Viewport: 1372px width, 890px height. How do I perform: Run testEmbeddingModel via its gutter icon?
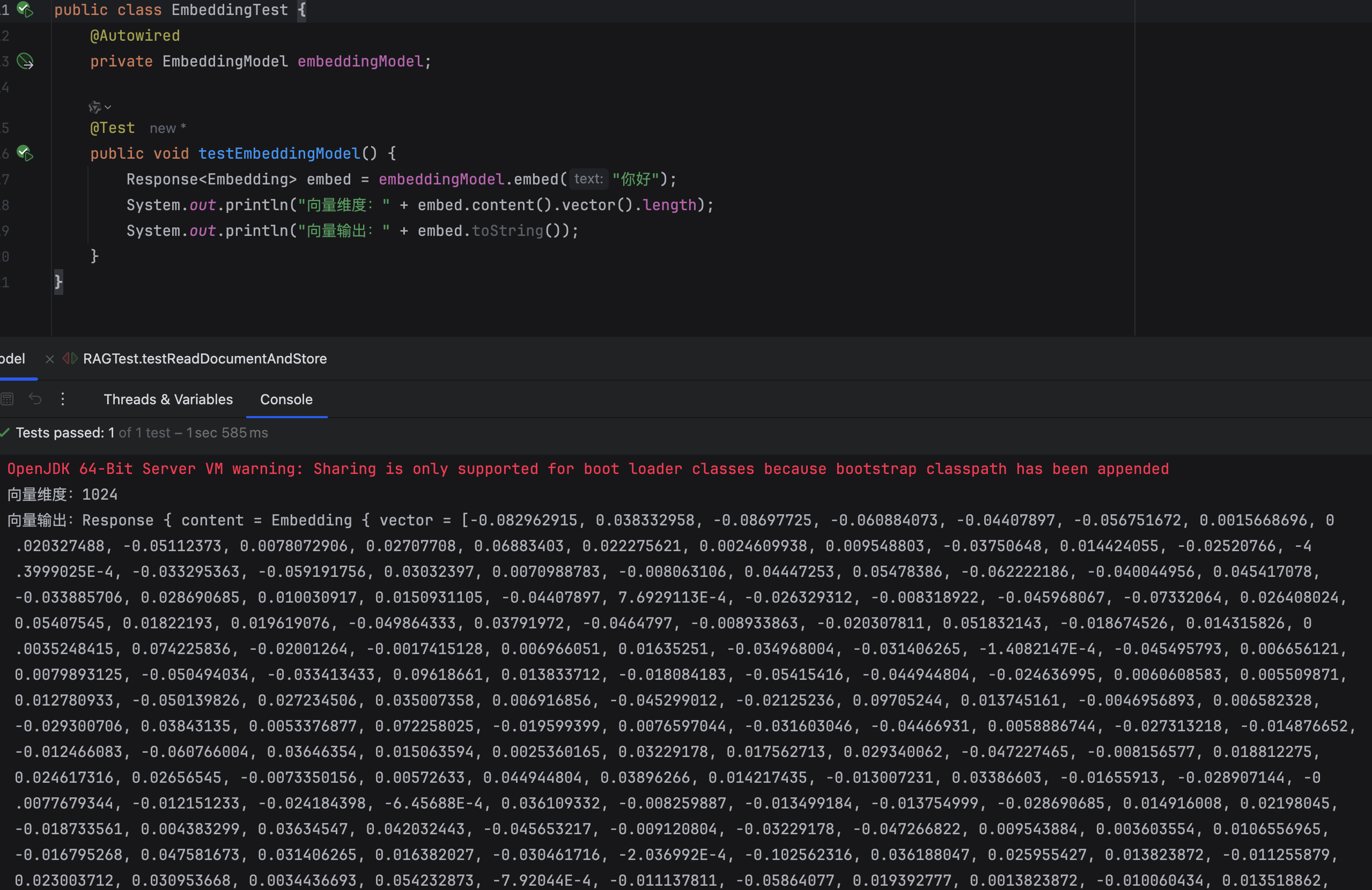click(x=25, y=153)
